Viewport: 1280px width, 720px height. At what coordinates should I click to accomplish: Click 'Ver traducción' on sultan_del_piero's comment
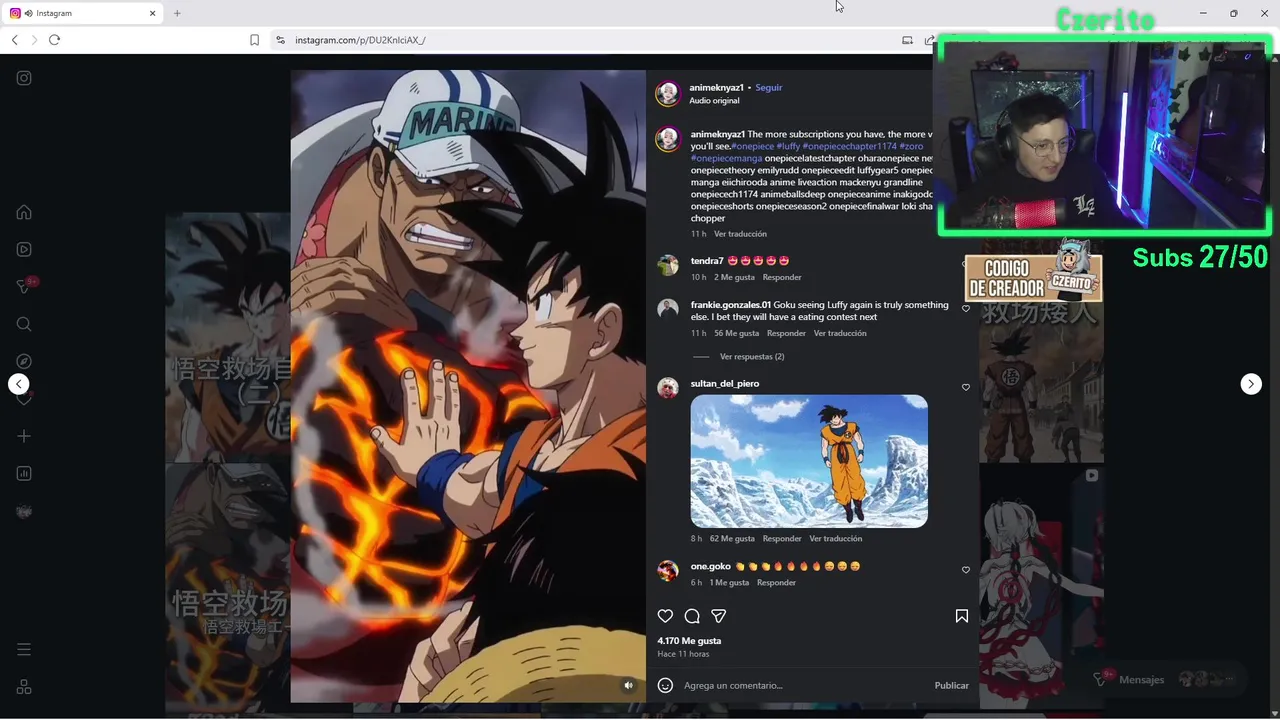(x=836, y=538)
